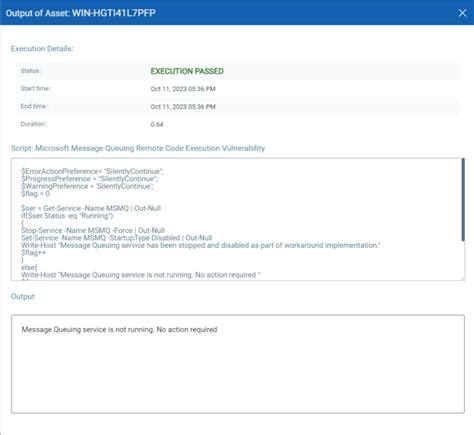The height and width of the screenshot is (435, 474).
Task: Click the Execution Details heading
Action: point(42,49)
